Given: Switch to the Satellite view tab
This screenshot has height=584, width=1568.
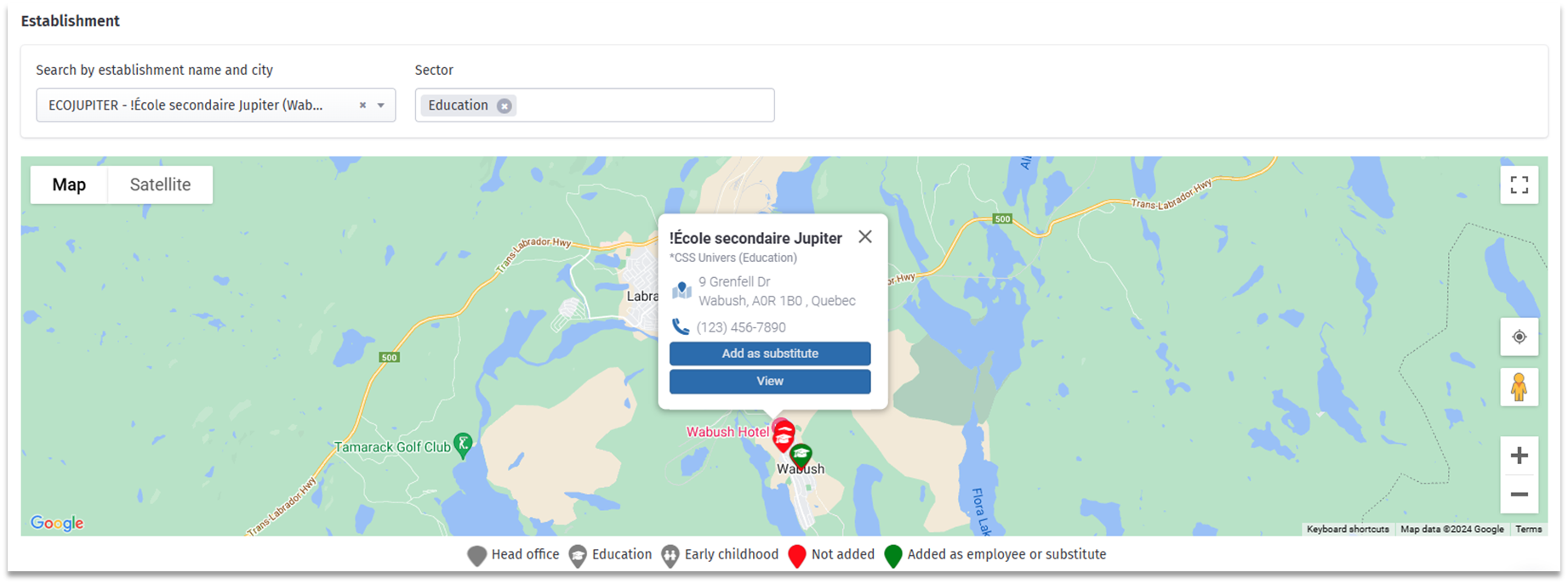Looking at the screenshot, I should [160, 184].
